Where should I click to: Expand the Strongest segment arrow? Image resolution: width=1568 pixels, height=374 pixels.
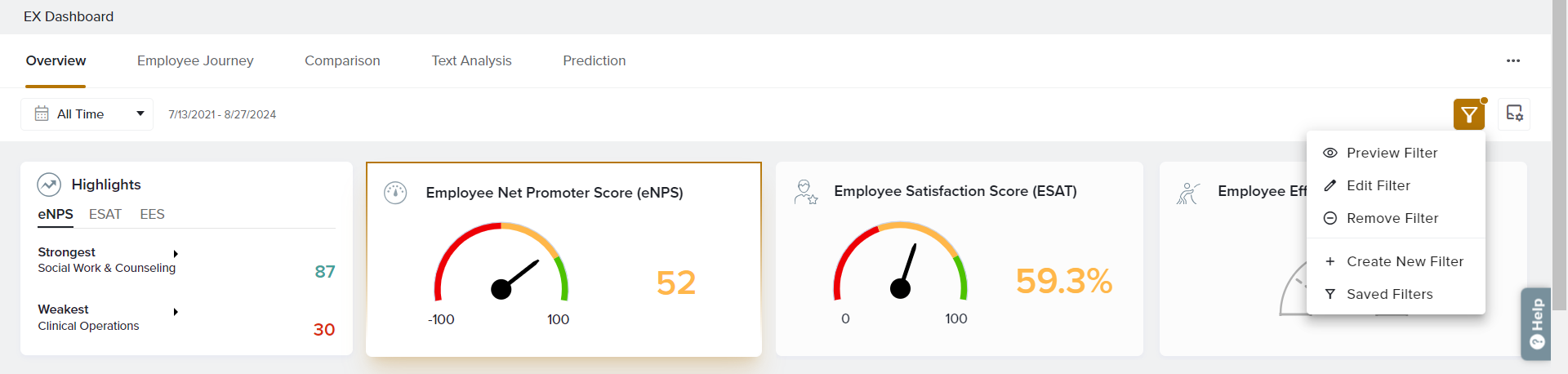tap(176, 254)
